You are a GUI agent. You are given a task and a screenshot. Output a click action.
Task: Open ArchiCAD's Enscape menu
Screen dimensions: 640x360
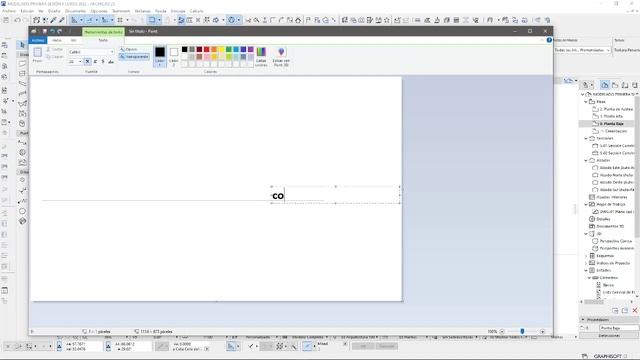[x=178, y=11]
